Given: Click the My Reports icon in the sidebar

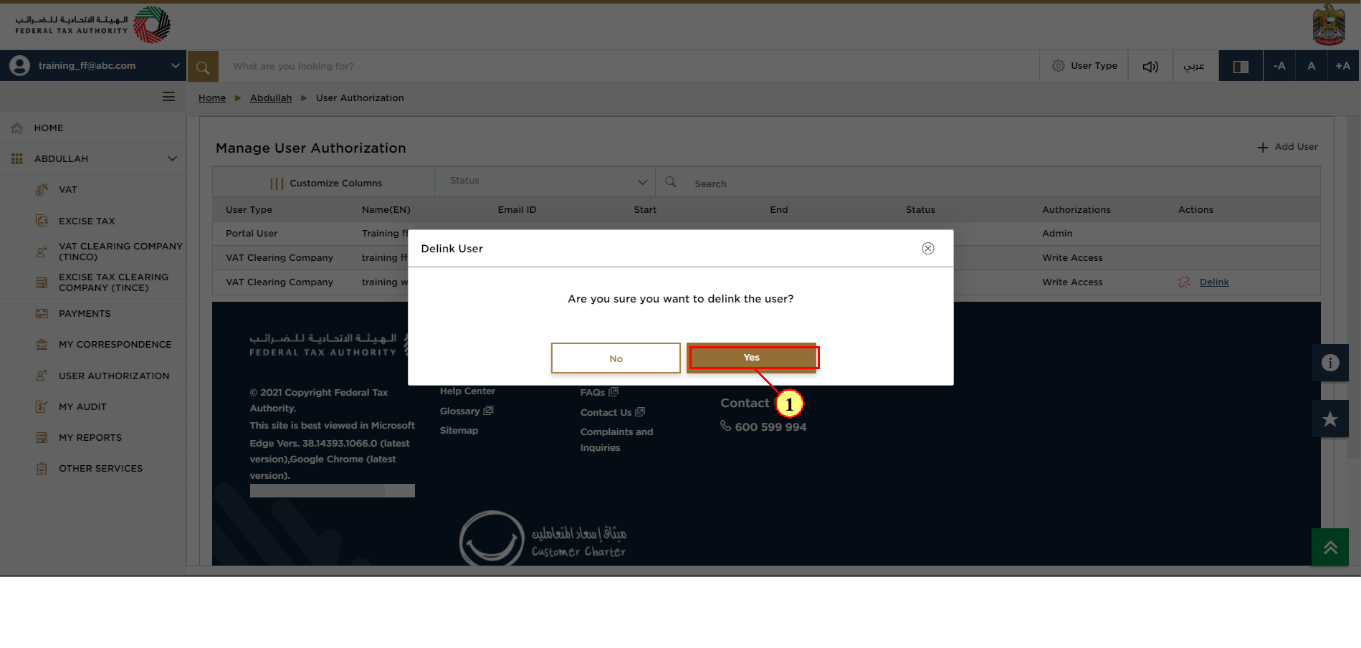Looking at the screenshot, I should pos(41,438).
